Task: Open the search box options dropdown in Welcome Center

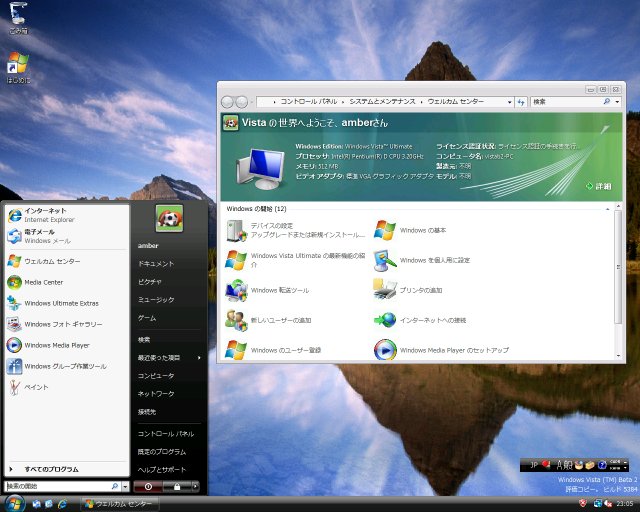Action: (617, 102)
